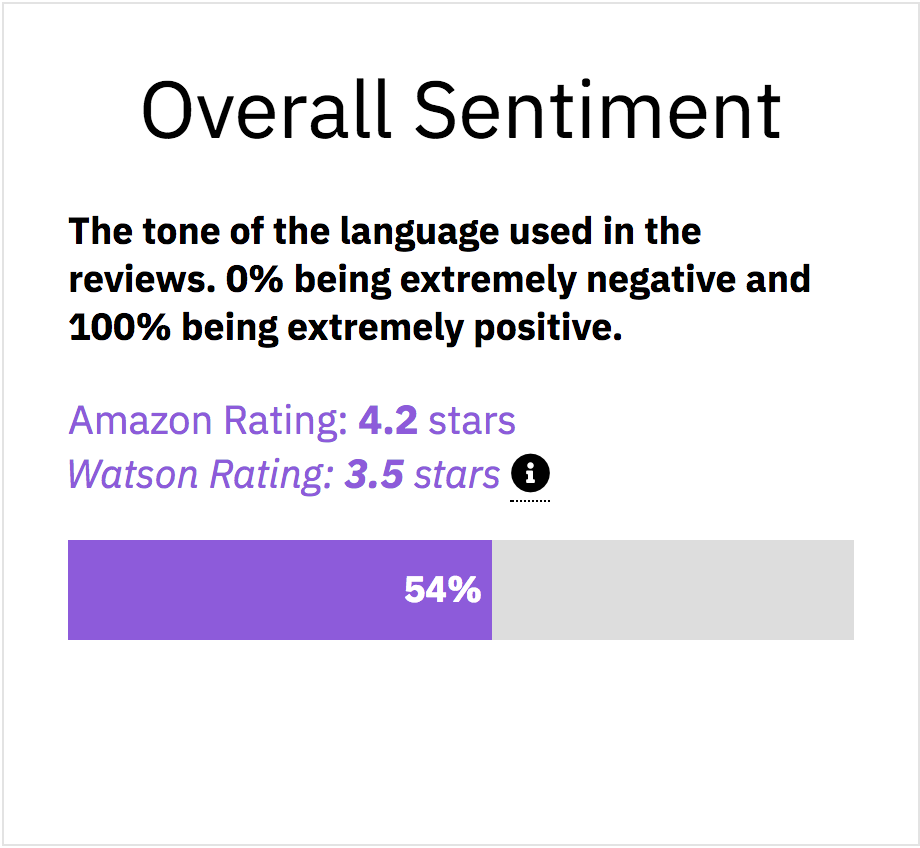Click the gray unfilled part of sentiment bar
This screenshot has width=920, height=848.
[672, 590]
